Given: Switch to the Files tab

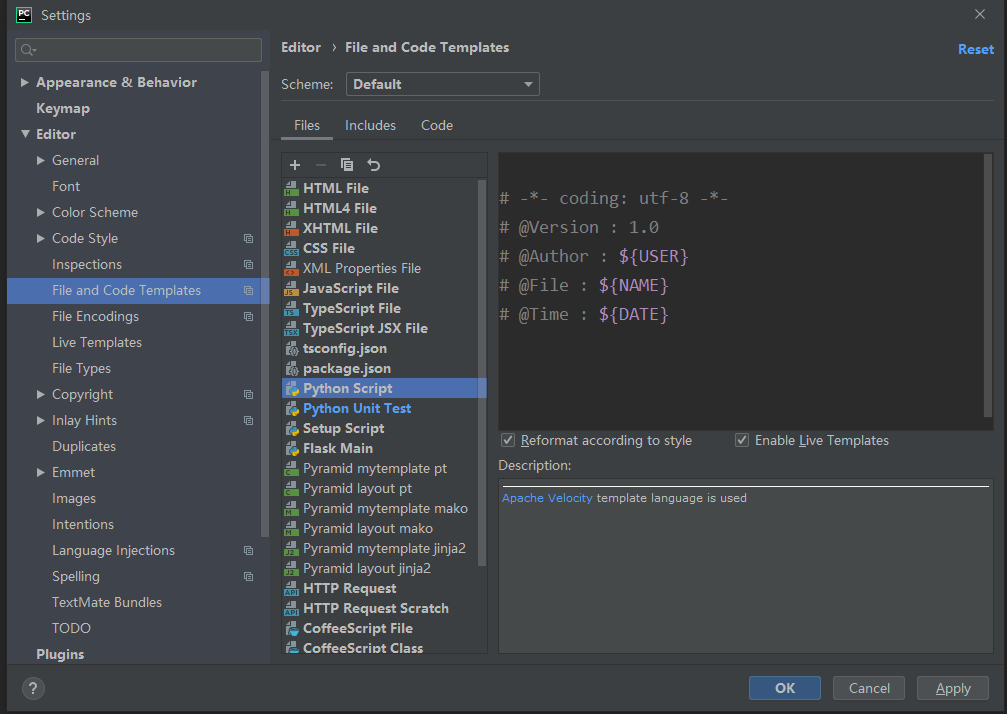Looking at the screenshot, I should pos(307,125).
